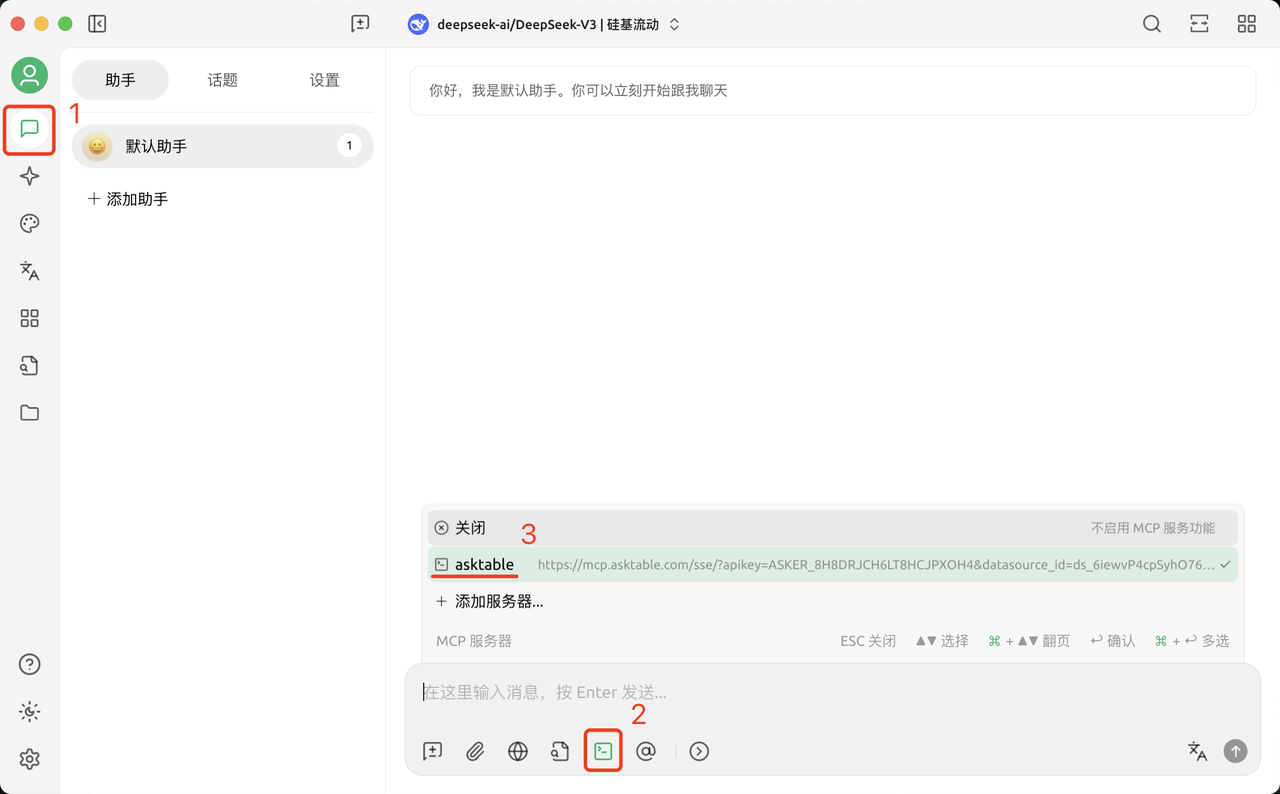The width and height of the screenshot is (1280, 794).
Task: Create new topic from title bar icon
Action: coord(360,24)
